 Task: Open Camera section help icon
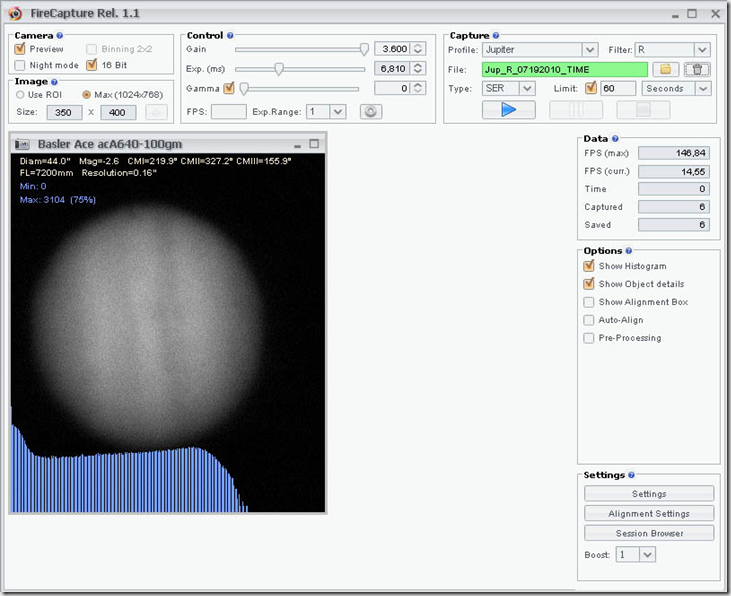click(60, 35)
